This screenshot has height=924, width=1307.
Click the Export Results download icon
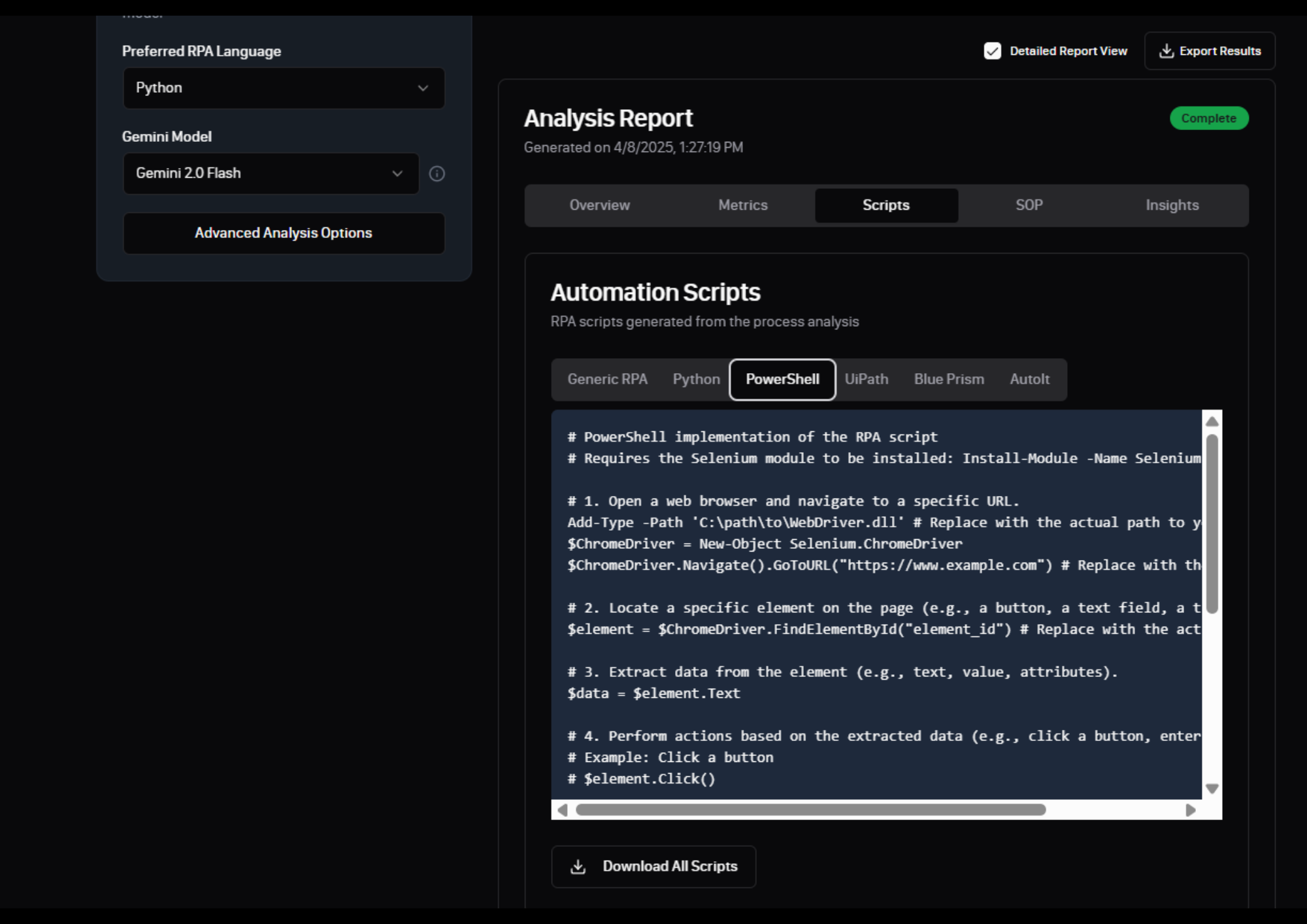(x=1166, y=51)
